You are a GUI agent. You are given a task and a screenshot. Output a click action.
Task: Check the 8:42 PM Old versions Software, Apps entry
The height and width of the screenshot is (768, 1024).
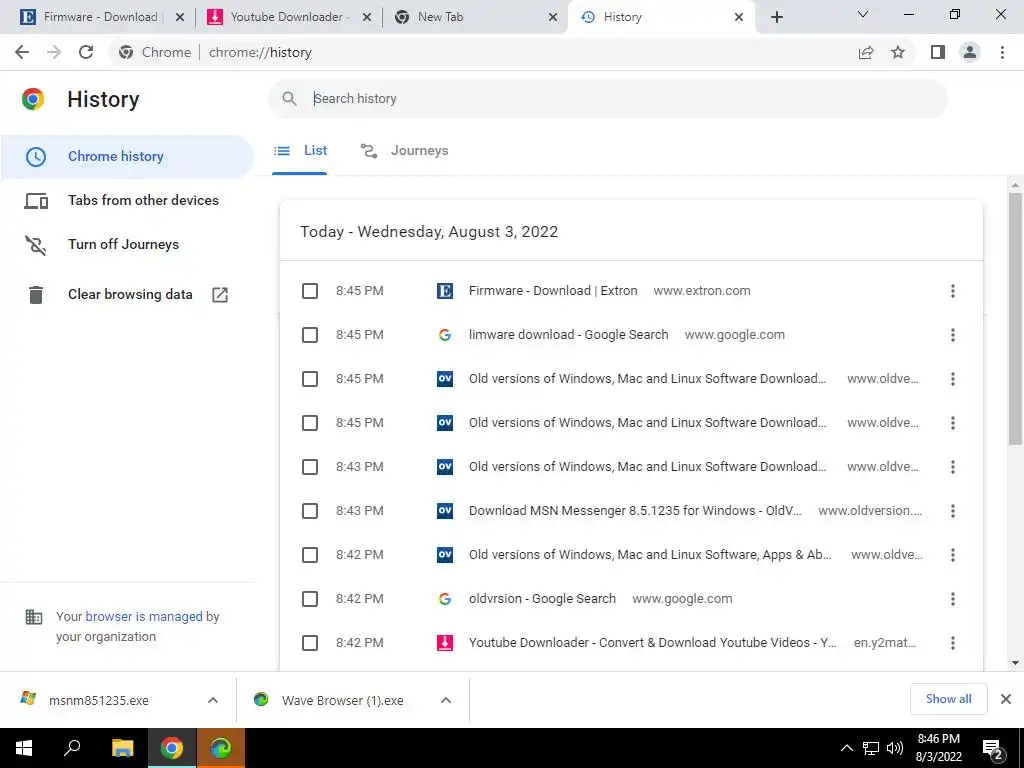coord(310,555)
